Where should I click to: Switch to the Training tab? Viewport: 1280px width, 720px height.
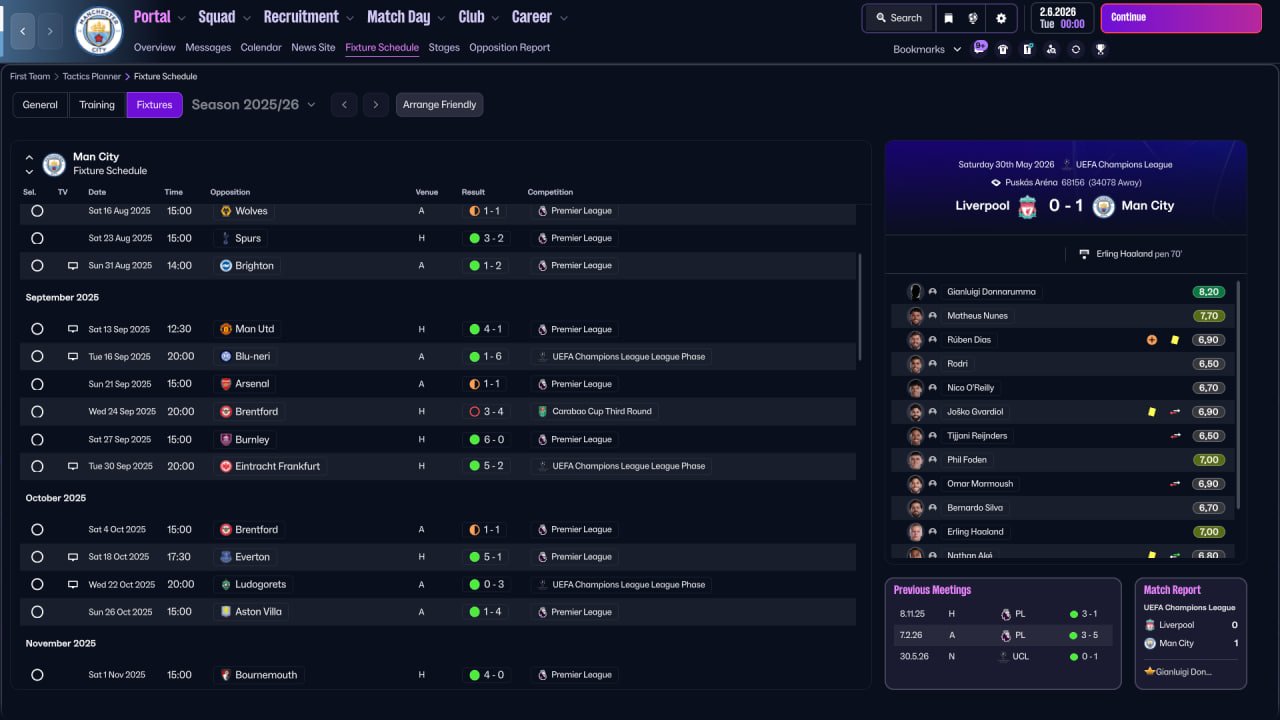(97, 105)
